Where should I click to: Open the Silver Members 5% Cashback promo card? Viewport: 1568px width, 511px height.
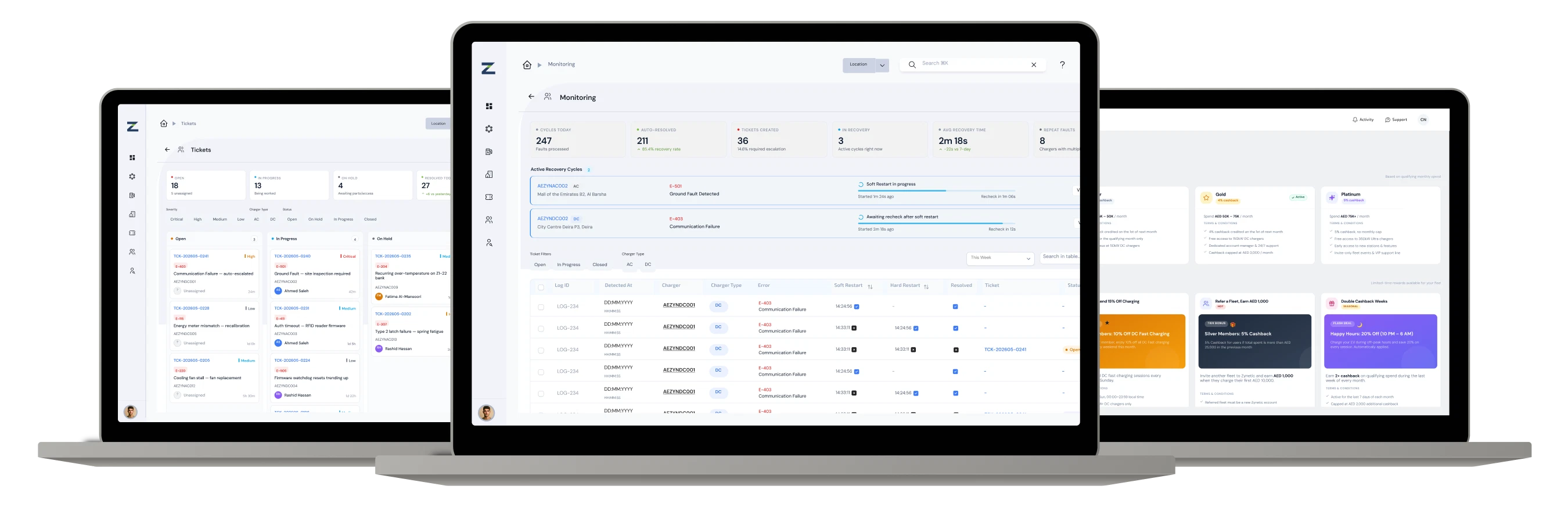[x=1254, y=341]
